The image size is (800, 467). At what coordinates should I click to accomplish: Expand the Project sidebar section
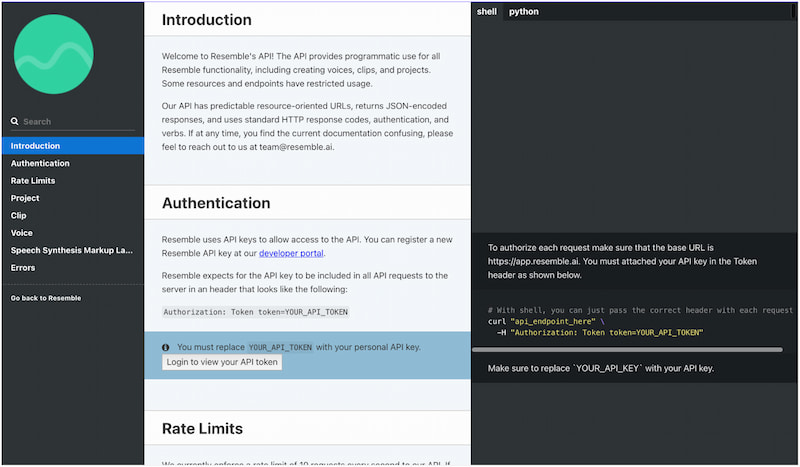click(x=25, y=198)
